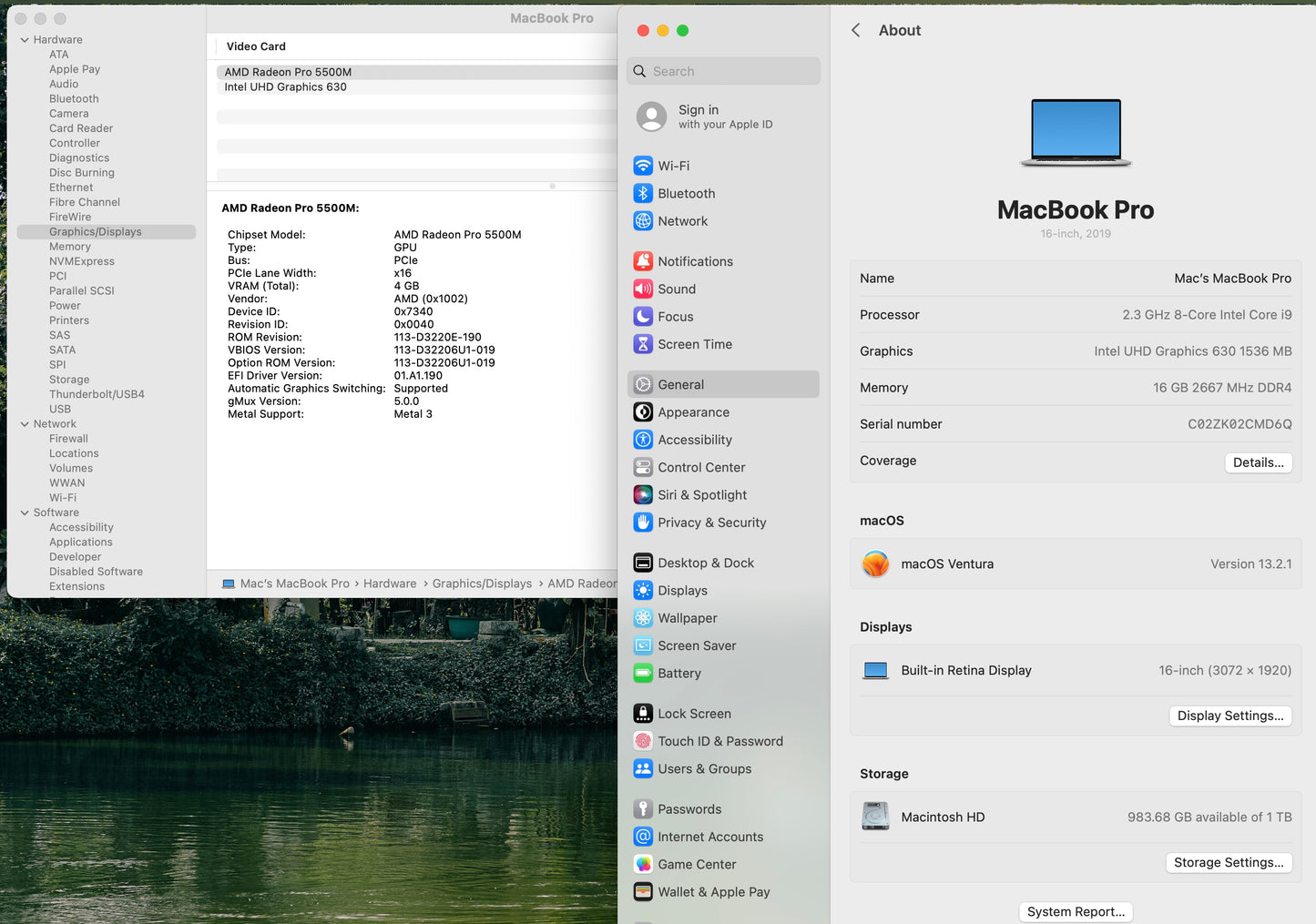Collapse the Software section
The image size is (1316, 924).
[x=25, y=513]
